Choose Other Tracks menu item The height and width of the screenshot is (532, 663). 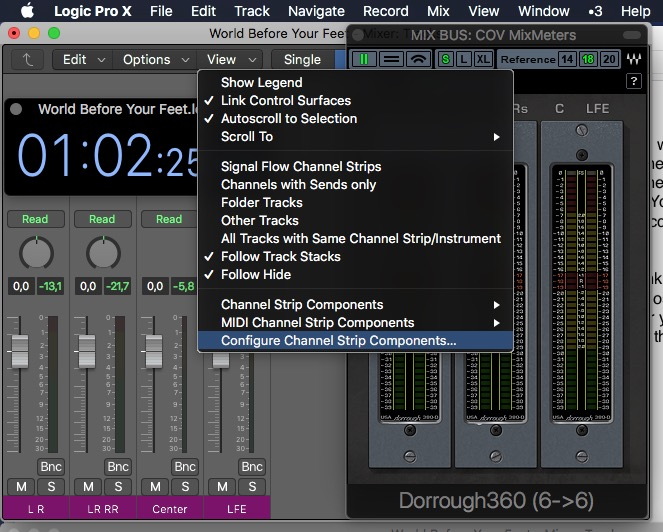click(355, 221)
